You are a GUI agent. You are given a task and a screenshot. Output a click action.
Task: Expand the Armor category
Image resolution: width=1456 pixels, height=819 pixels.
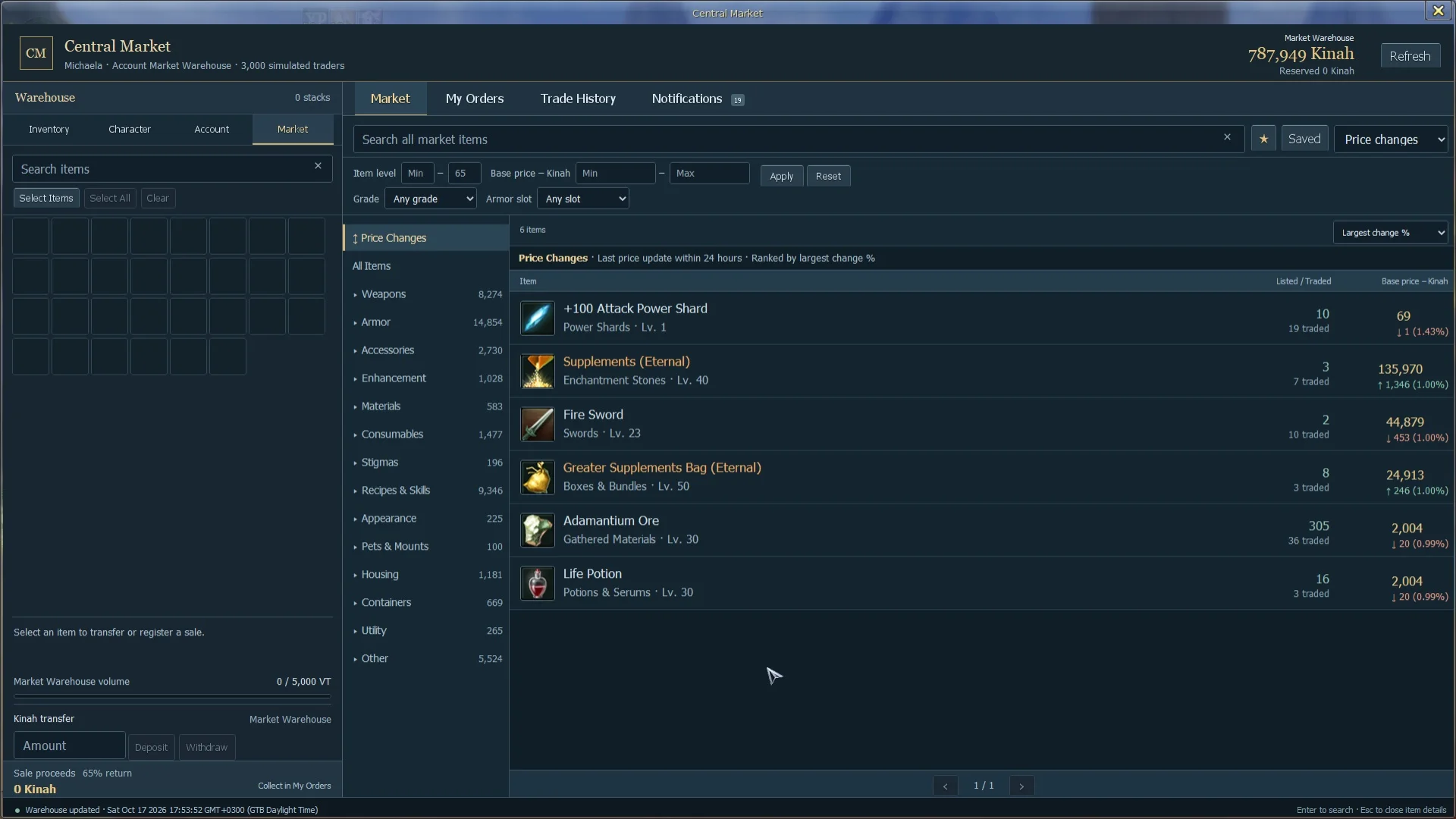coord(427,322)
